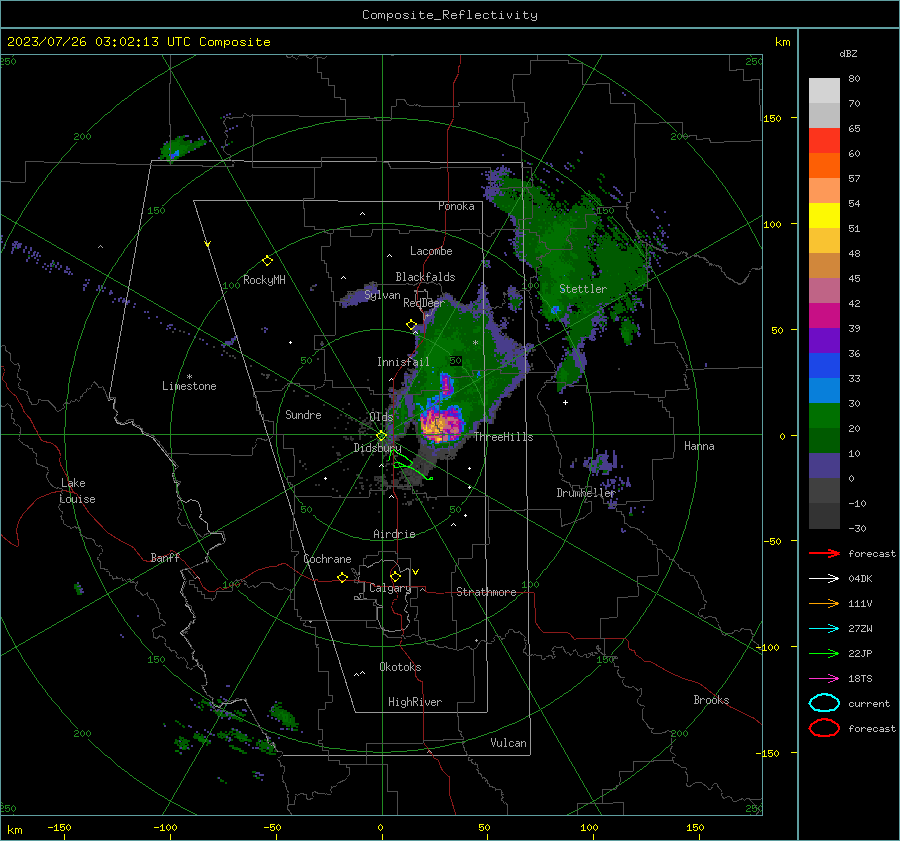Screen dimensions: 900x841
Task: Click the red forecast ellipse legend icon
Action: tap(824, 728)
